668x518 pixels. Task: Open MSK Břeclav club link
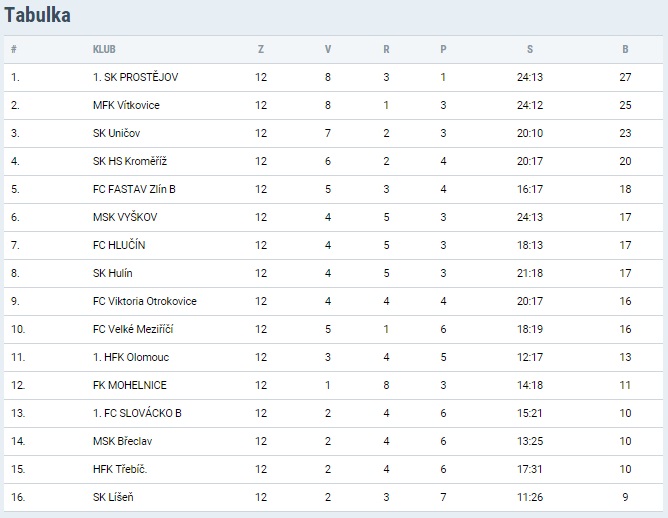click(x=122, y=441)
